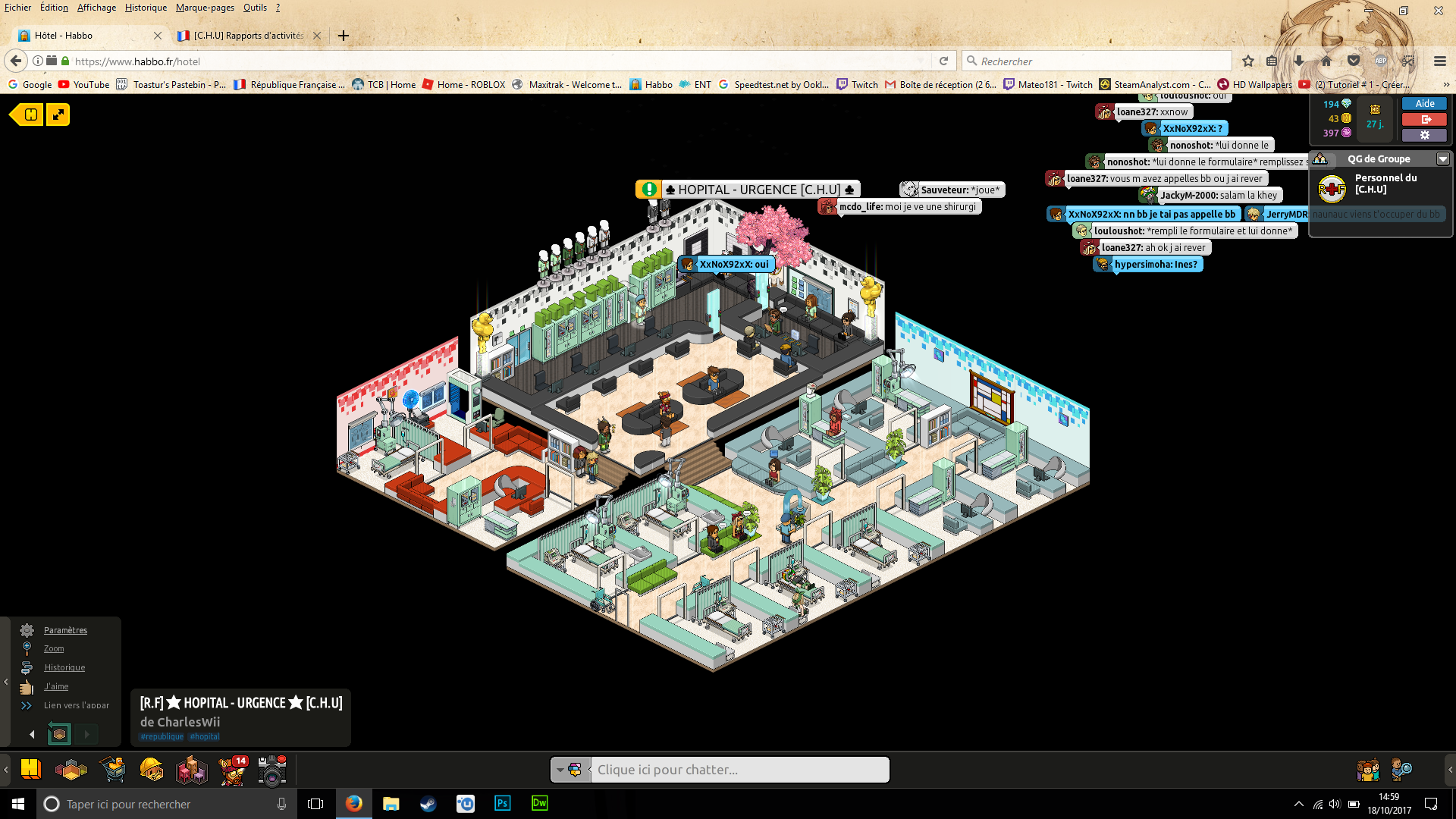Open the Paramètres menu in sidebar
1456x819 pixels.
pos(64,629)
